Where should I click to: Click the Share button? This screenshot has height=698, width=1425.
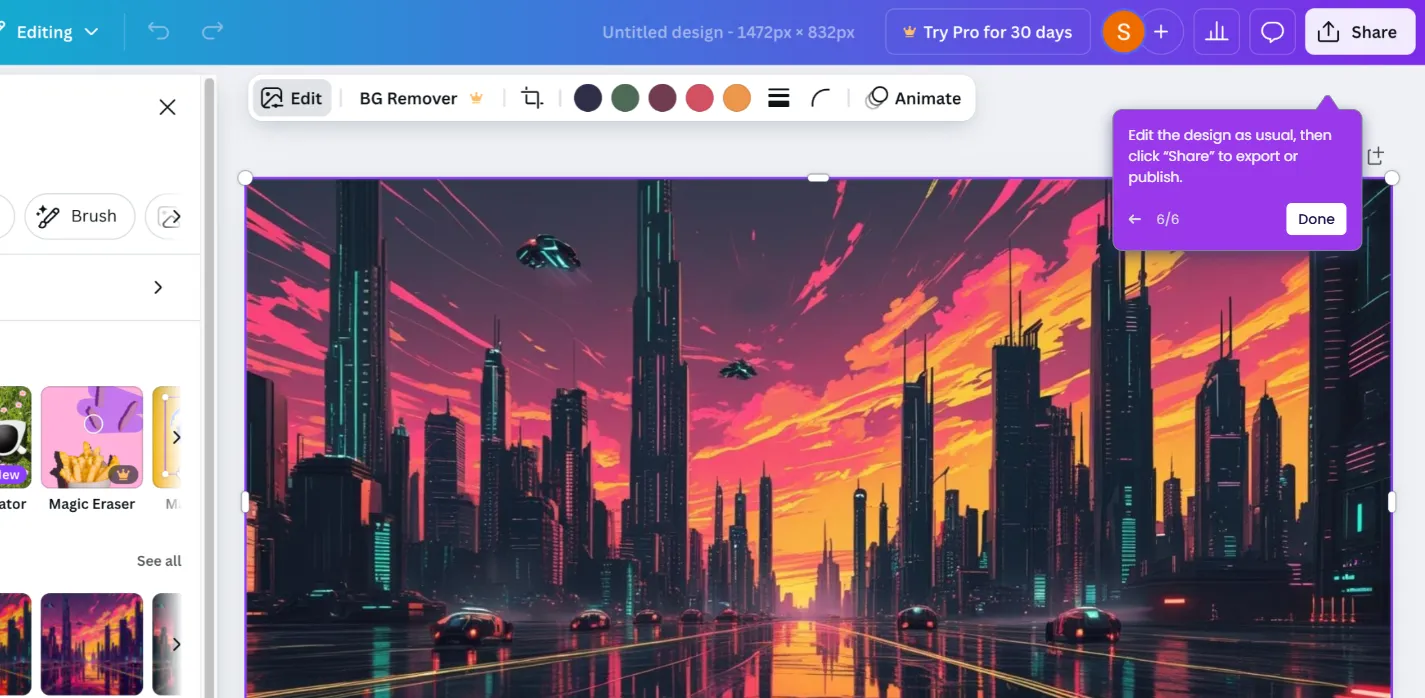tap(1359, 32)
